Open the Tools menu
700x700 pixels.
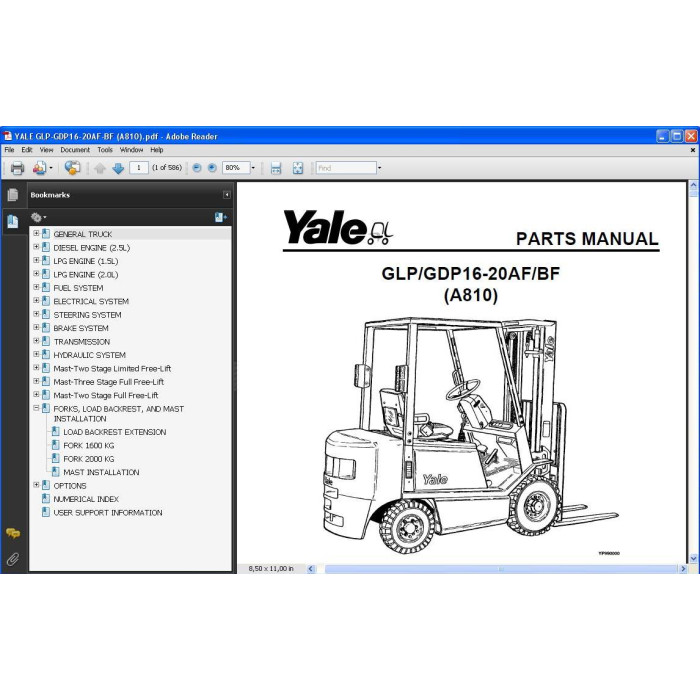point(105,150)
